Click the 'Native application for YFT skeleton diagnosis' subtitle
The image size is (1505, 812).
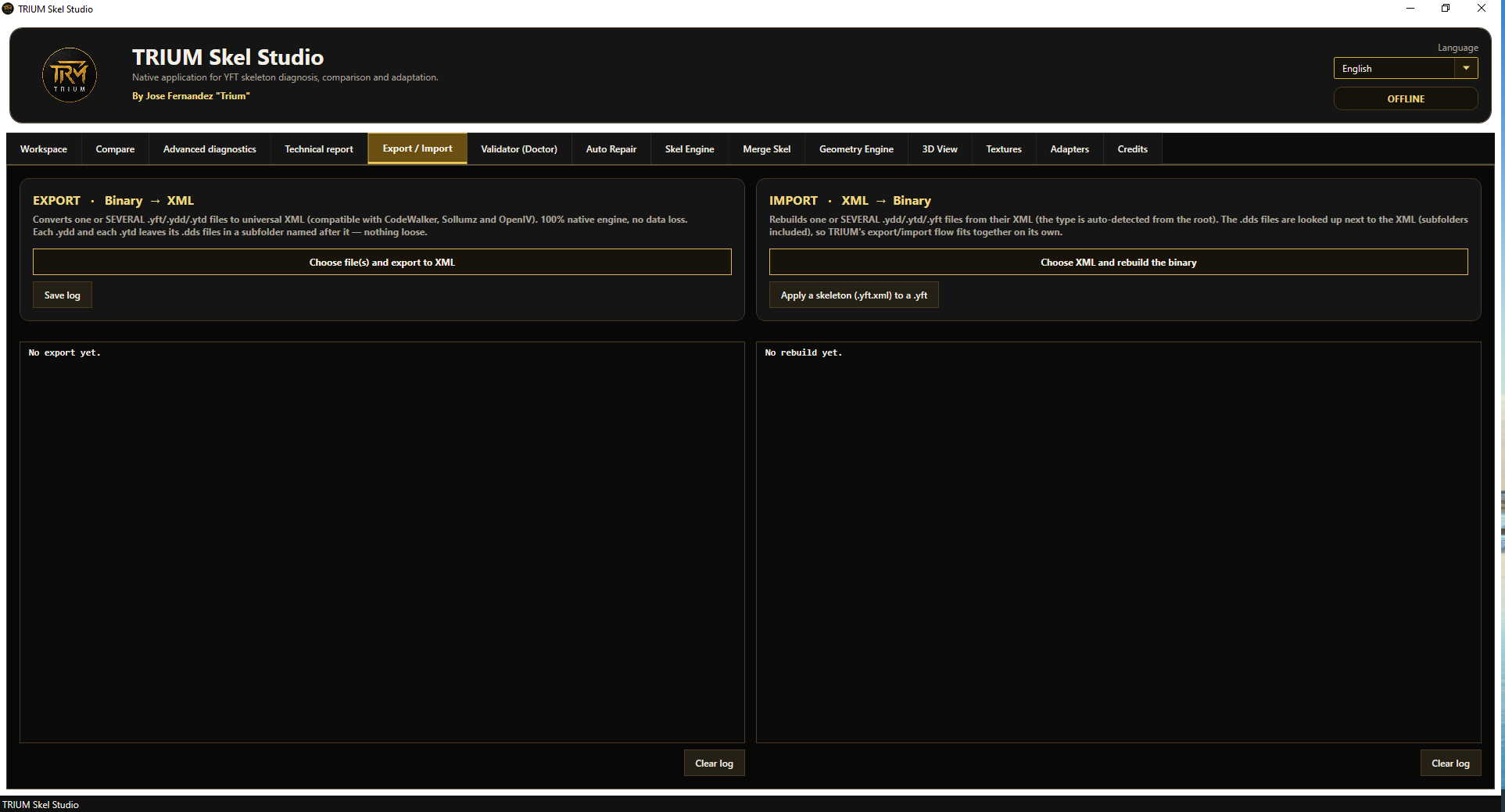285,77
